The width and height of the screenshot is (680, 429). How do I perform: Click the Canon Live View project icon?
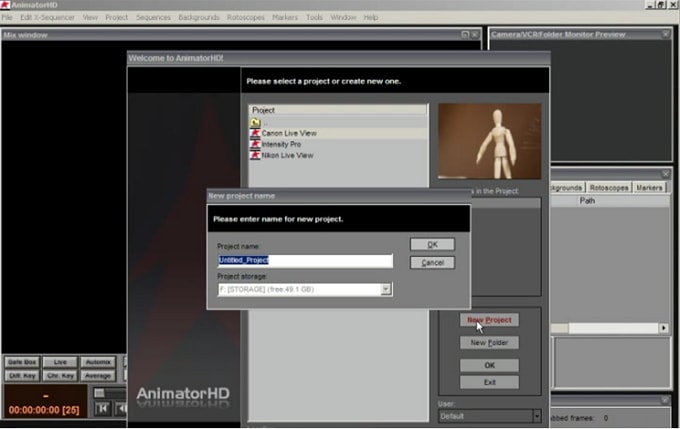(x=255, y=133)
